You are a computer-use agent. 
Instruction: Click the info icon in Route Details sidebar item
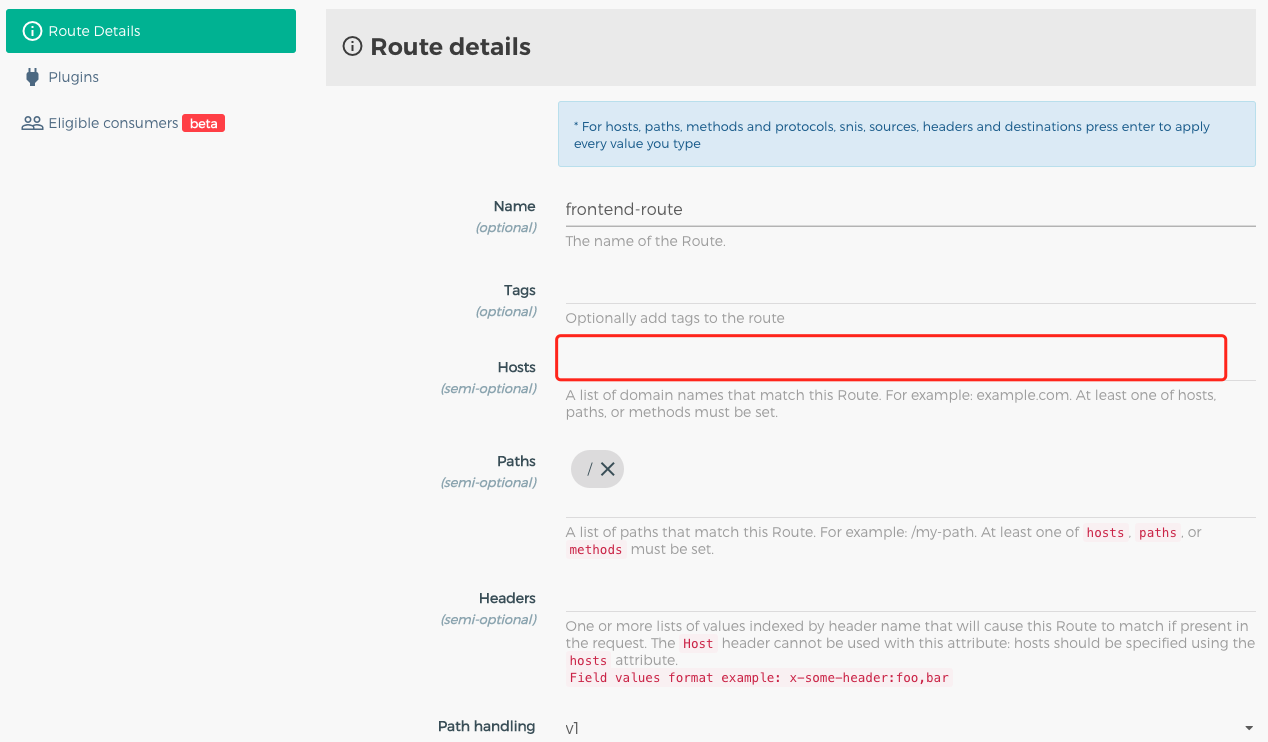(32, 31)
